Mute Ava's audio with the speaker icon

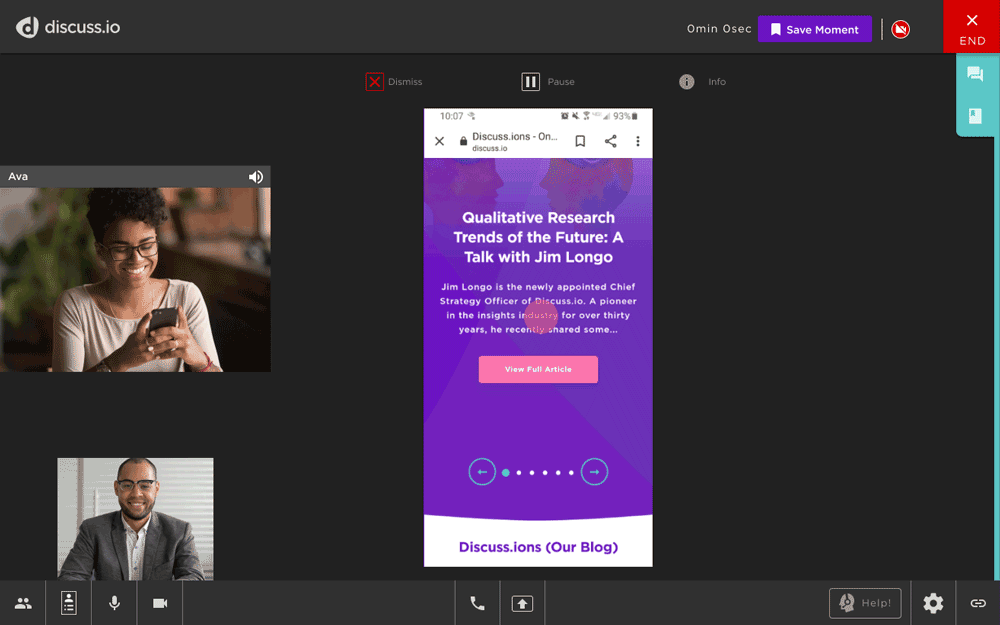[x=256, y=176]
